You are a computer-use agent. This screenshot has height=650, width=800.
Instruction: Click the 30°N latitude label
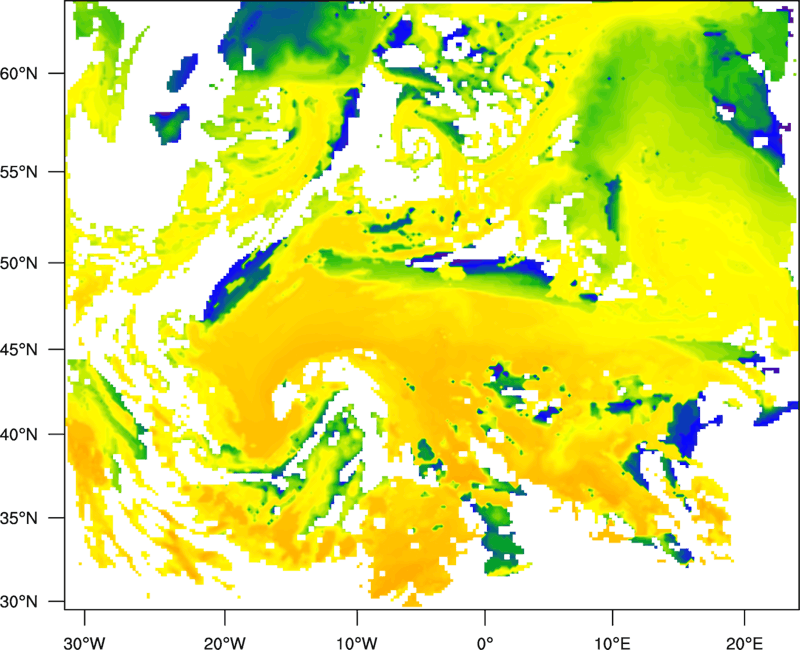19,602
